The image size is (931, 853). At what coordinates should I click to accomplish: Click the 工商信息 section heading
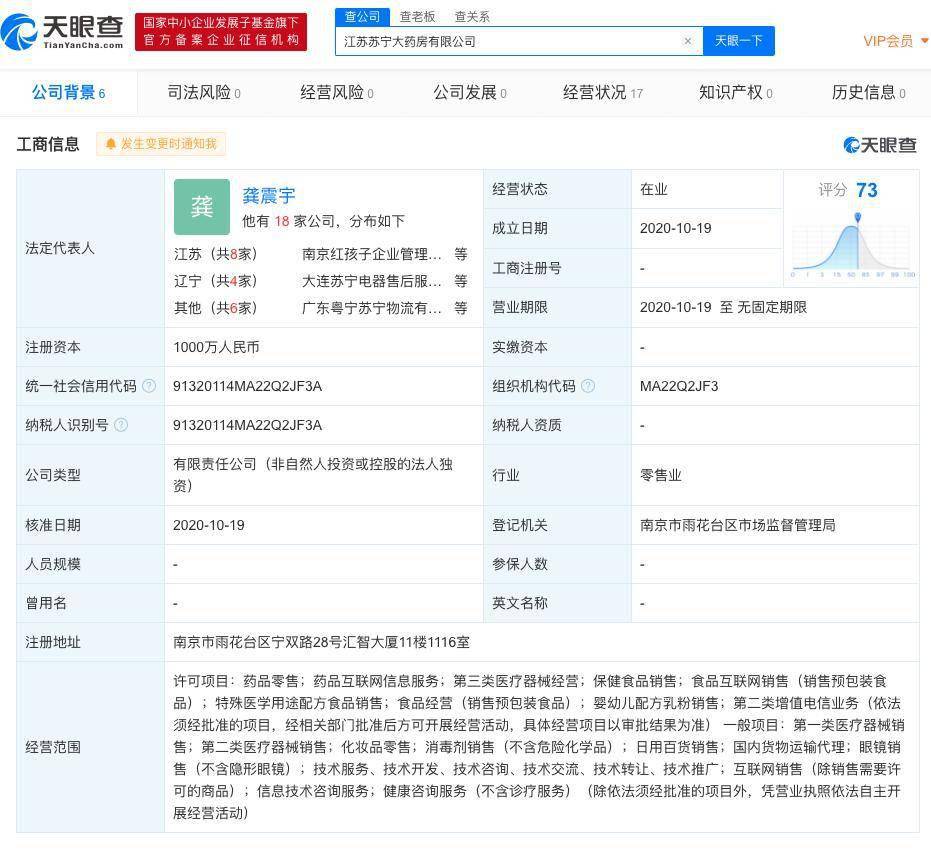pyautogui.click(x=48, y=144)
